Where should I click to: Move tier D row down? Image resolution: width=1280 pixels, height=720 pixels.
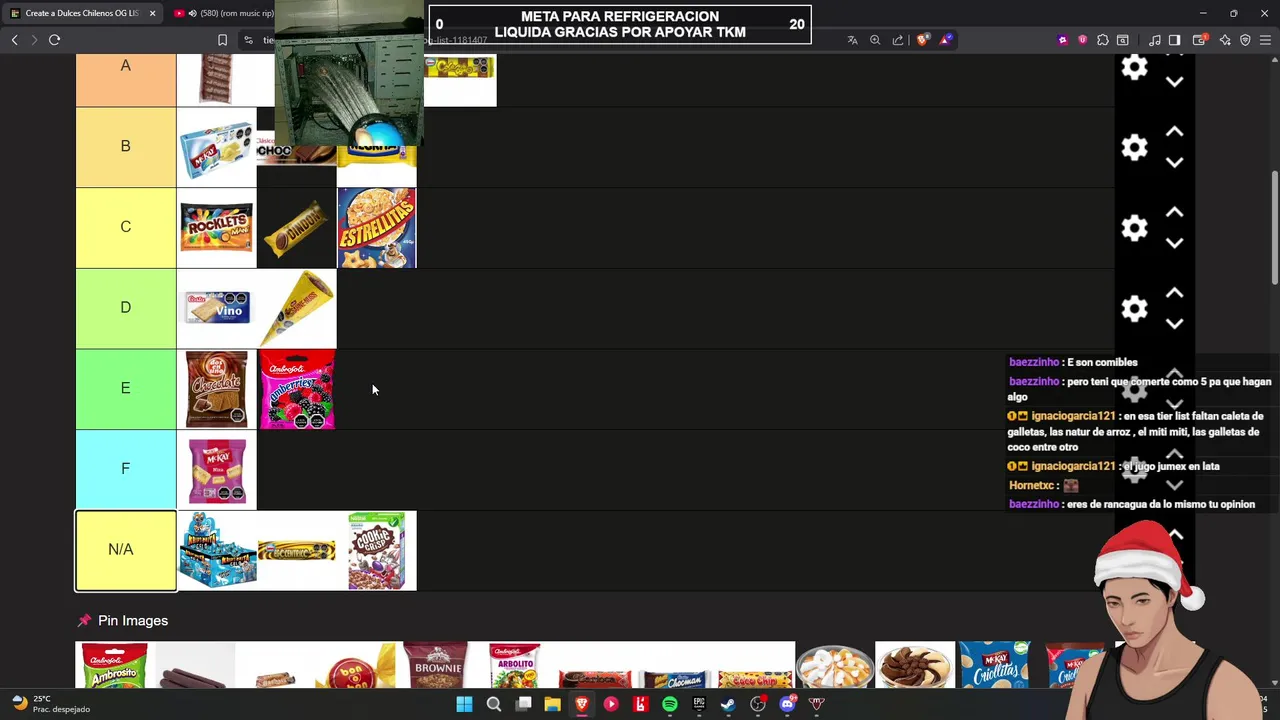[x=1175, y=324]
